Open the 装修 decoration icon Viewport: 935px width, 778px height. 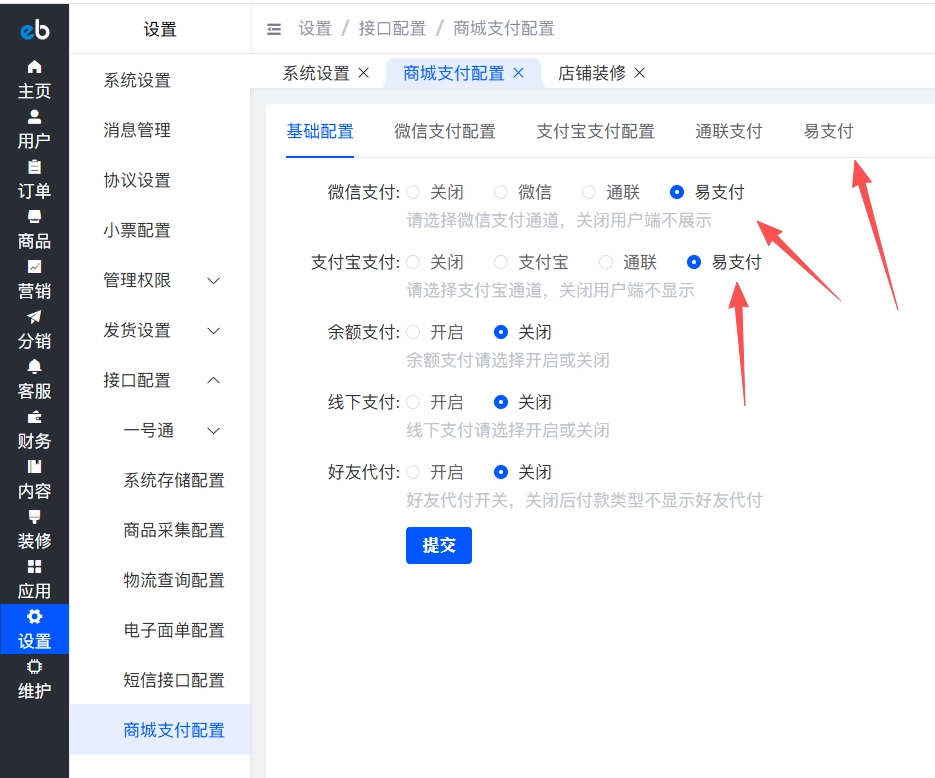pos(33,529)
